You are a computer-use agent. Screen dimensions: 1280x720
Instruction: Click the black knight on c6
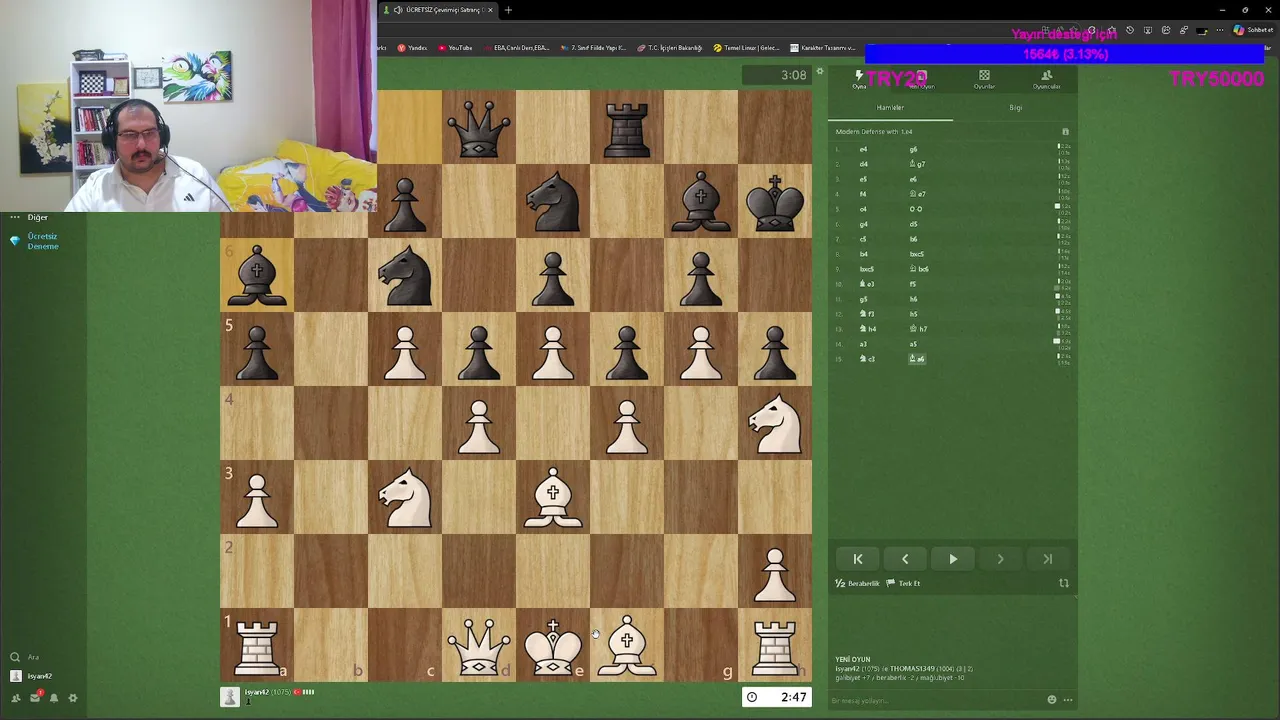(405, 275)
